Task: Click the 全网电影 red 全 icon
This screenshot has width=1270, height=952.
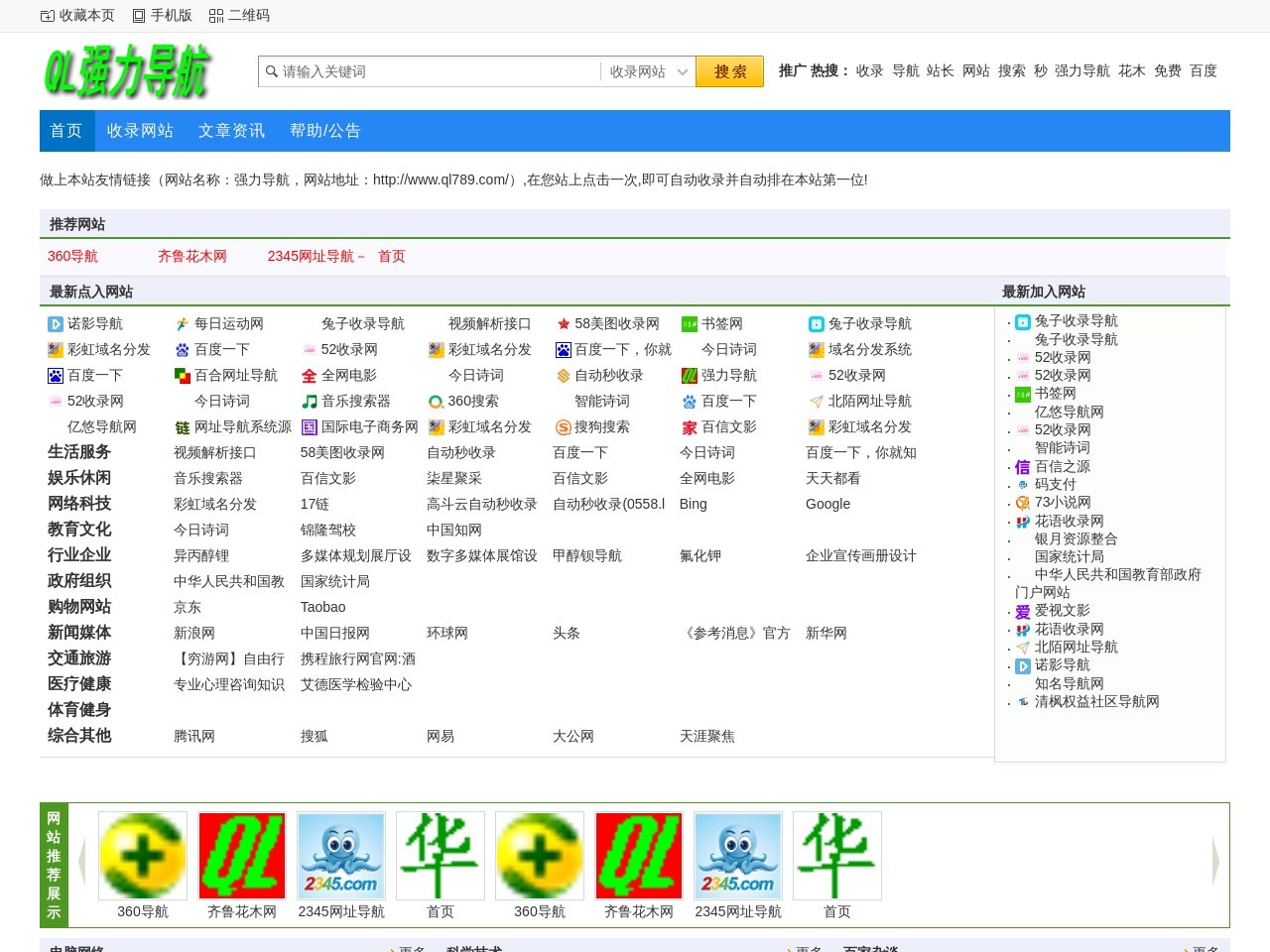Action: click(x=309, y=375)
